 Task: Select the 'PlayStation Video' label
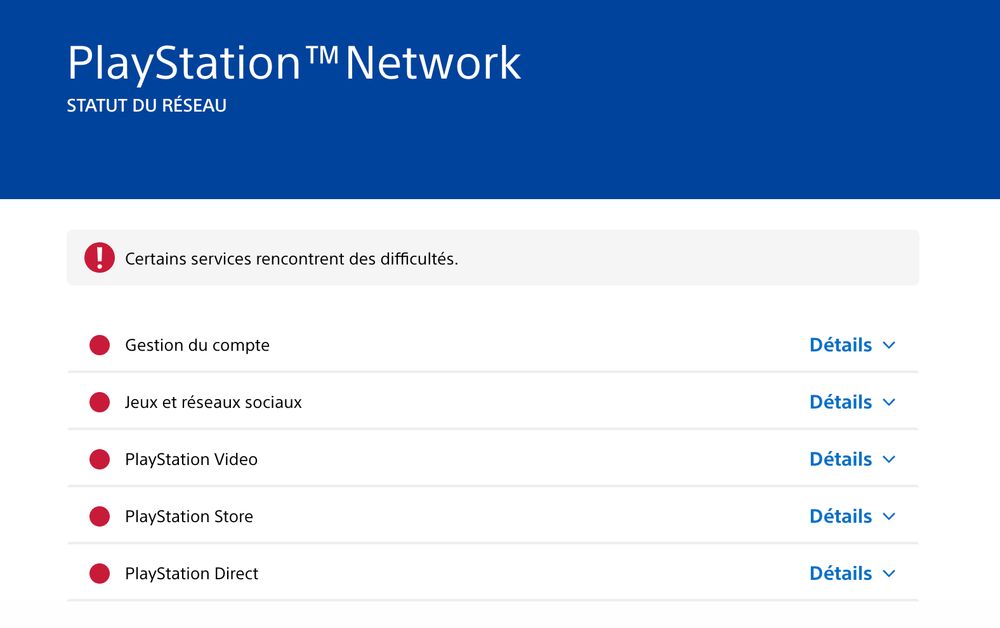[191, 460]
